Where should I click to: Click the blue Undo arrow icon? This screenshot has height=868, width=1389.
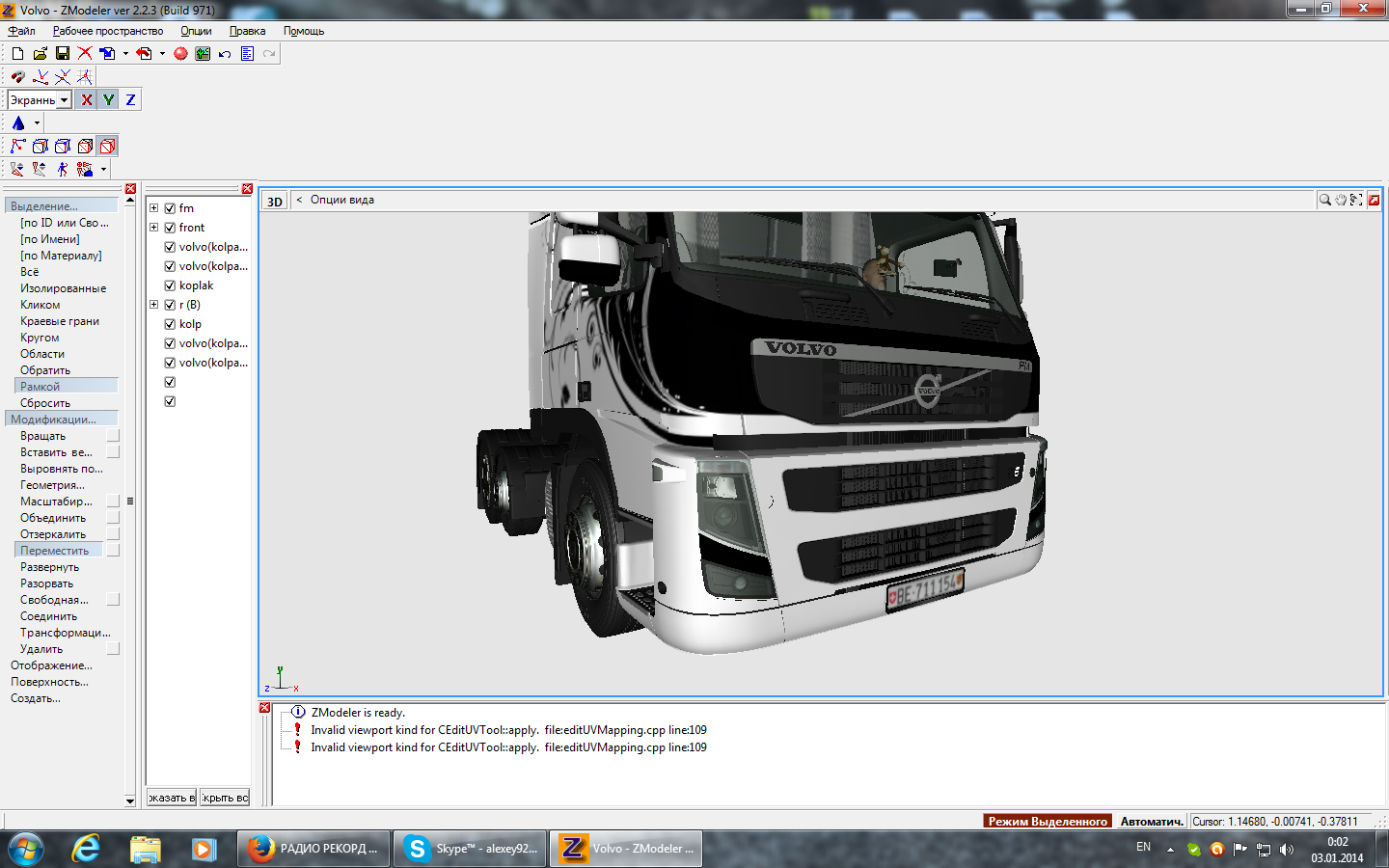coord(225,54)
